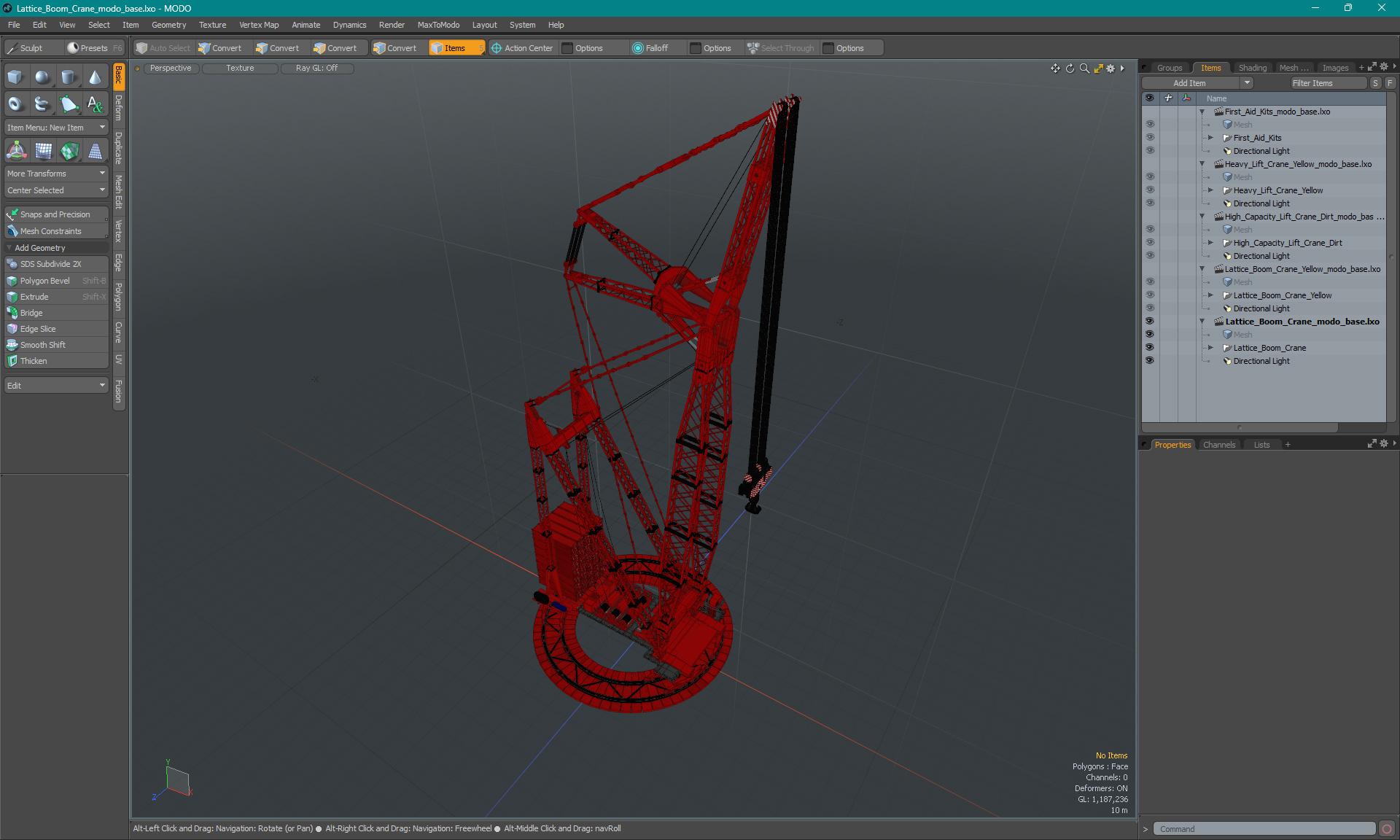Open the Deform vertical tab

click(119, 108)
